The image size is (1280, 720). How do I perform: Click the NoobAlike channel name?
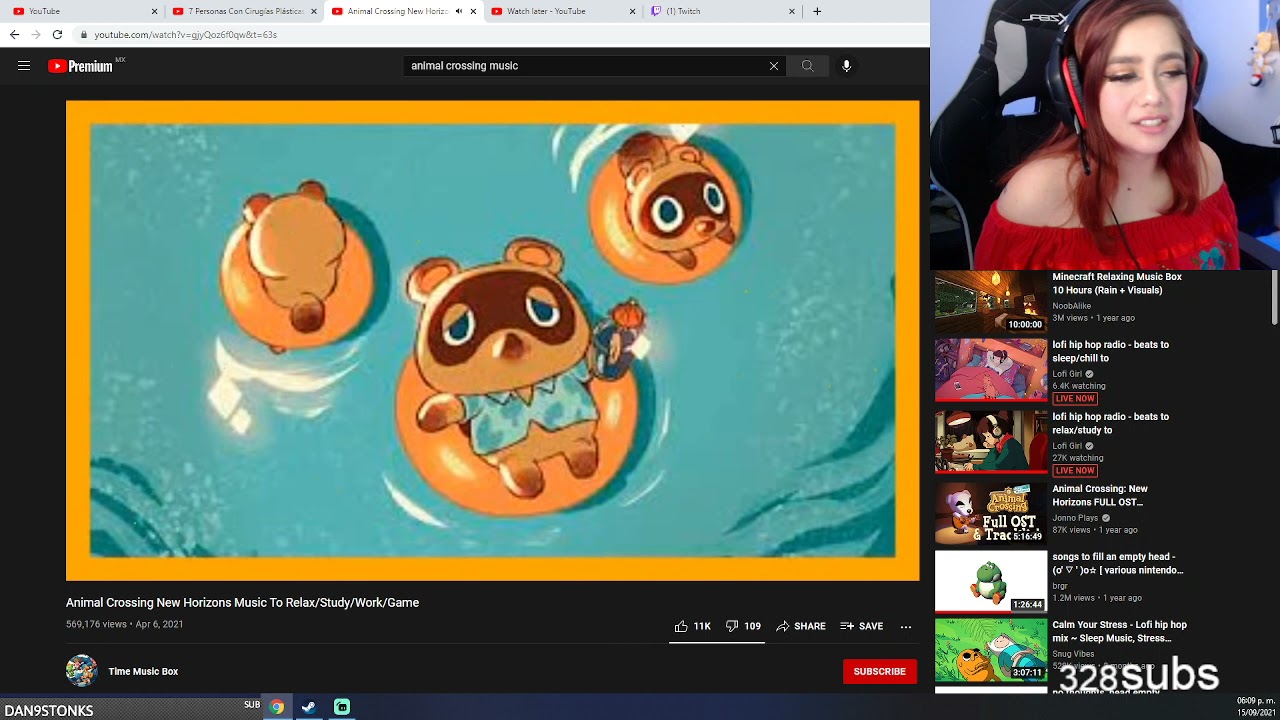(x=1071, y=306)
